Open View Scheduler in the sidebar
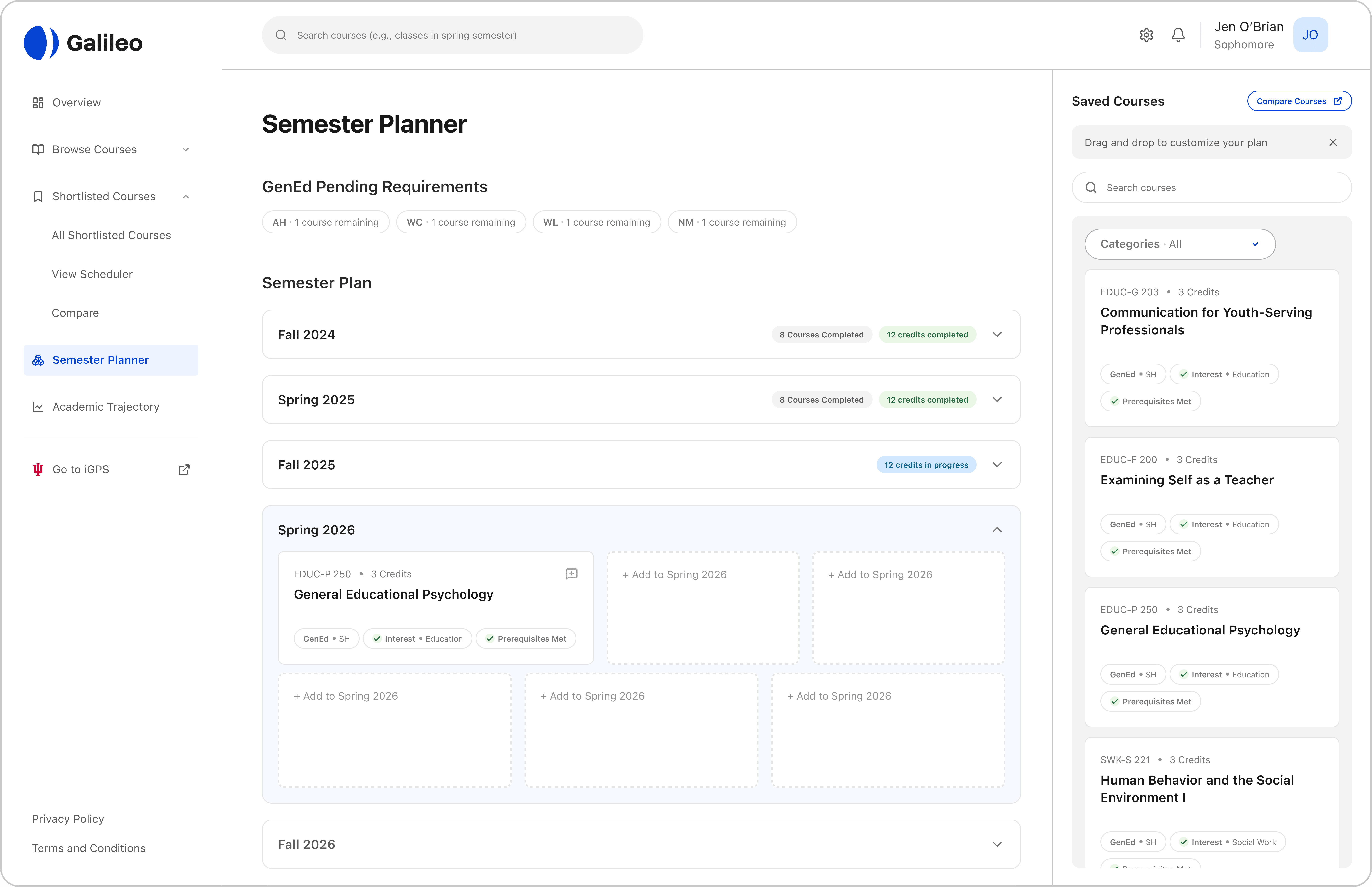 click(x=92, y=274)
